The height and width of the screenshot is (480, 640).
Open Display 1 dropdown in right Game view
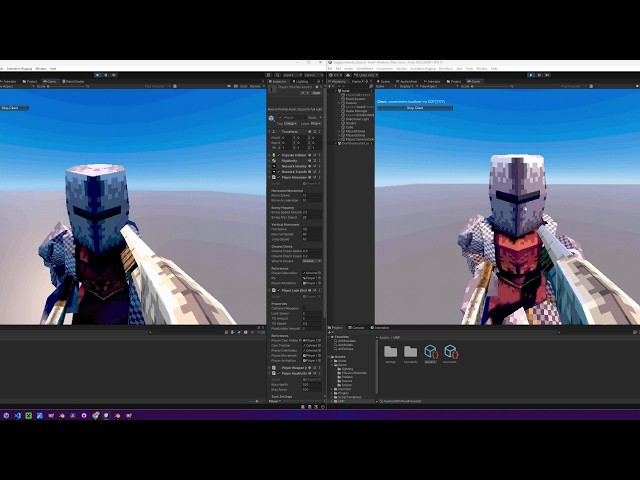407,87
